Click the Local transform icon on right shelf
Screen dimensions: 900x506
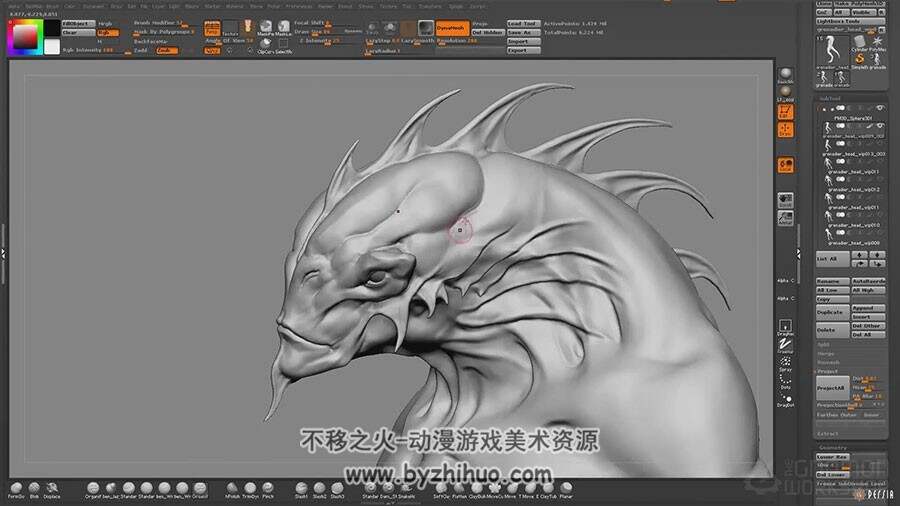click(x=785, y=165)
